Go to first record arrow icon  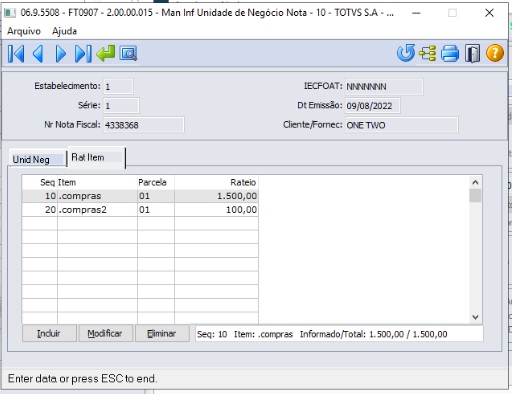[x=16, y=54]
